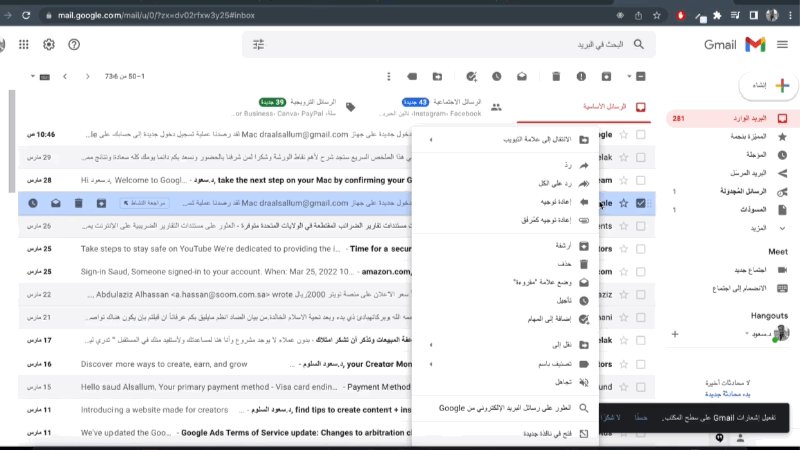Star the selected highlighted email
This screenshot has width=800, height=450.
tap(623, 203)
